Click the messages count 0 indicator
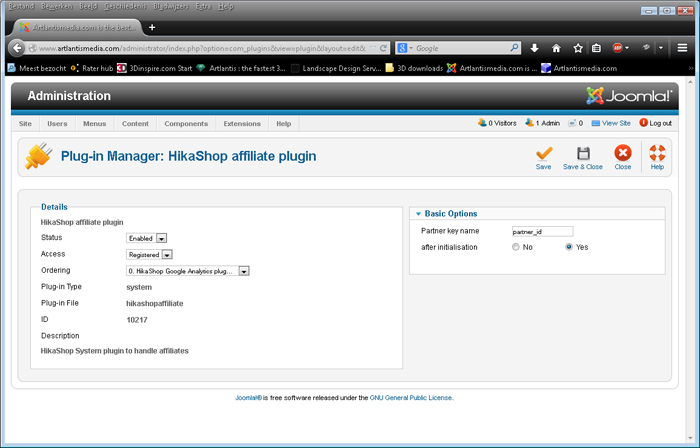Viewport: 700px width, 448px height. 576,123
